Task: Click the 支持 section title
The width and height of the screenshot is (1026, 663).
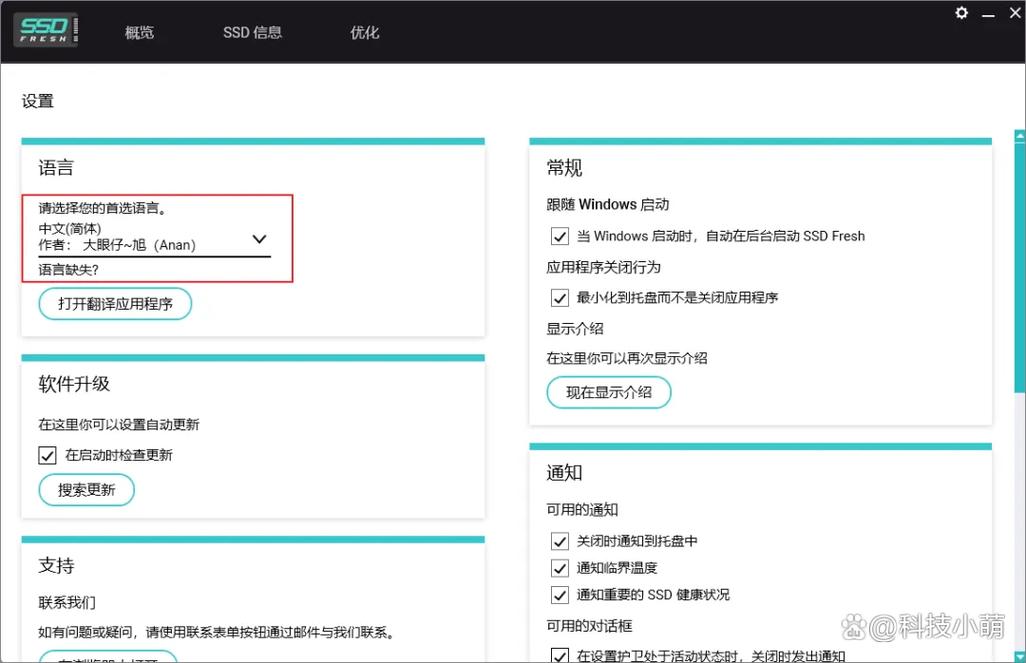Action: pyautogui.click(x=56, y=565)
